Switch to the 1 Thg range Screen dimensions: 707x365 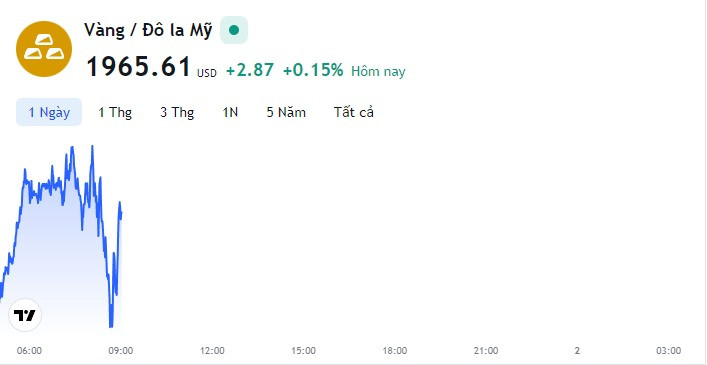pyautogui.click(x=115, y=112)
